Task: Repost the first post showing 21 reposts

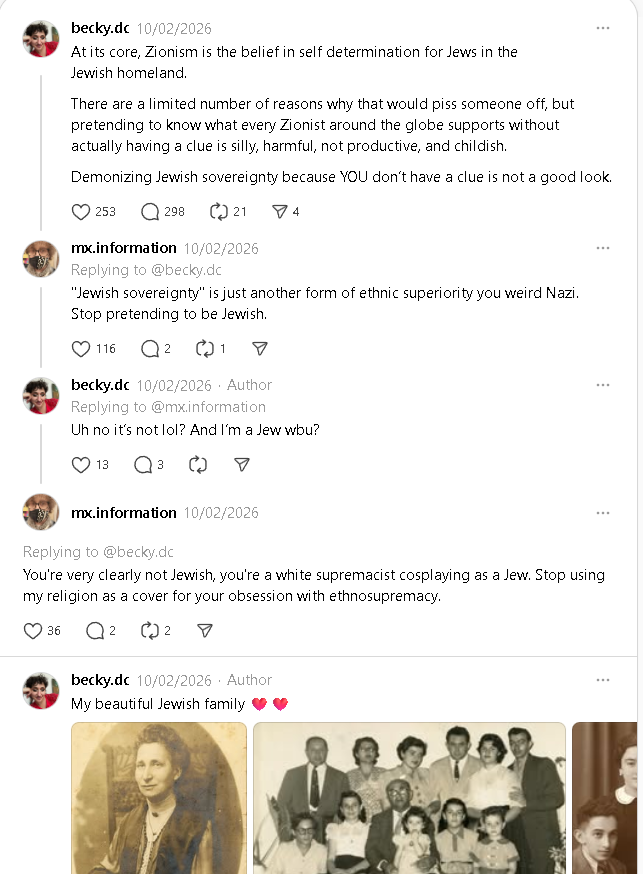Action: pos(218,212)
